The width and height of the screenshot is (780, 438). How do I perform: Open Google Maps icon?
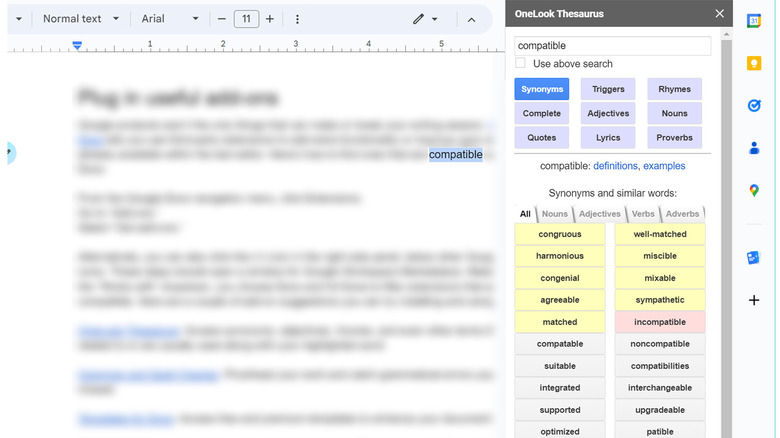tap(753, 191)
